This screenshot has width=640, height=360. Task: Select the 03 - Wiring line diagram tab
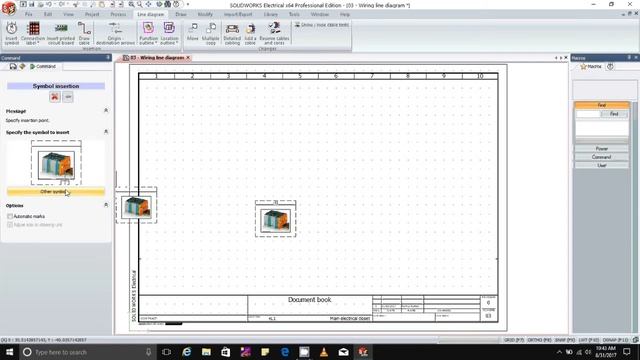click(x=157, y=58)
